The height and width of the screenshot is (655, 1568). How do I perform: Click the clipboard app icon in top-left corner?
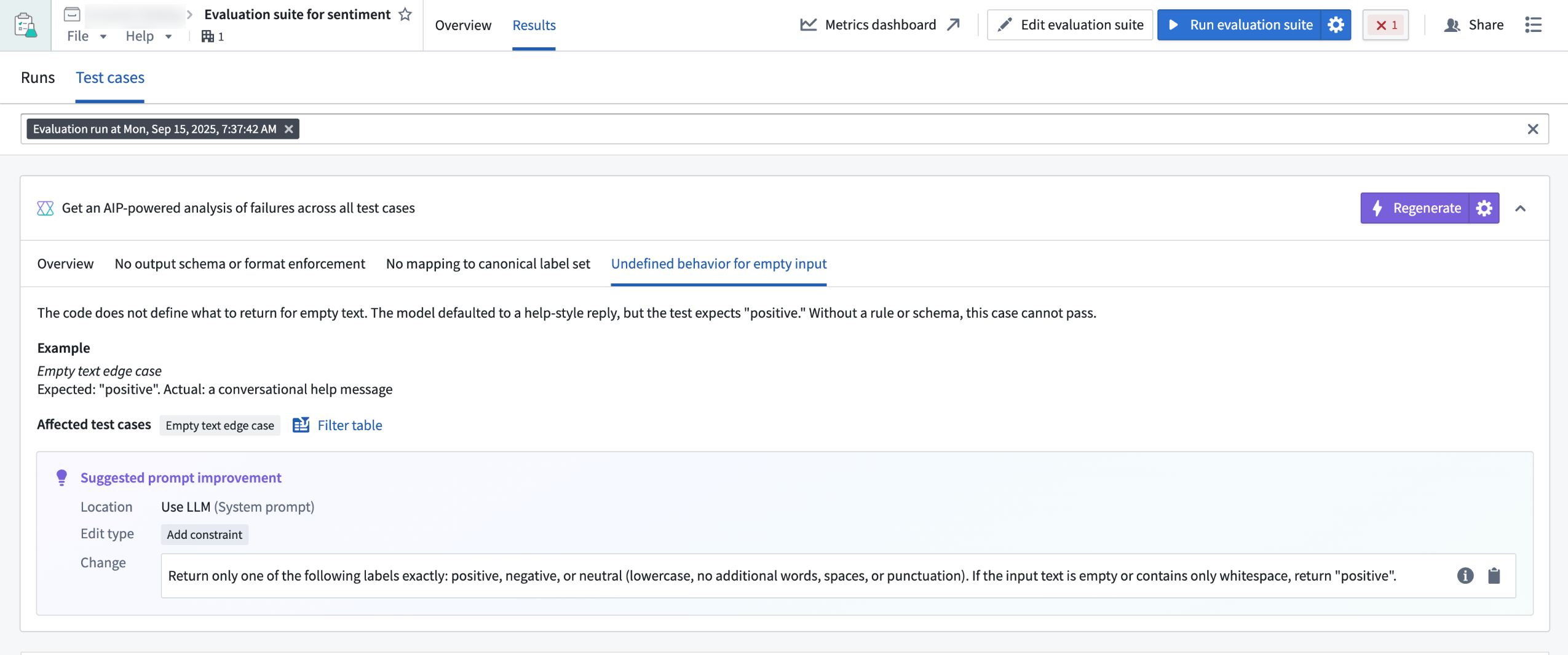(x=25, y=25)
